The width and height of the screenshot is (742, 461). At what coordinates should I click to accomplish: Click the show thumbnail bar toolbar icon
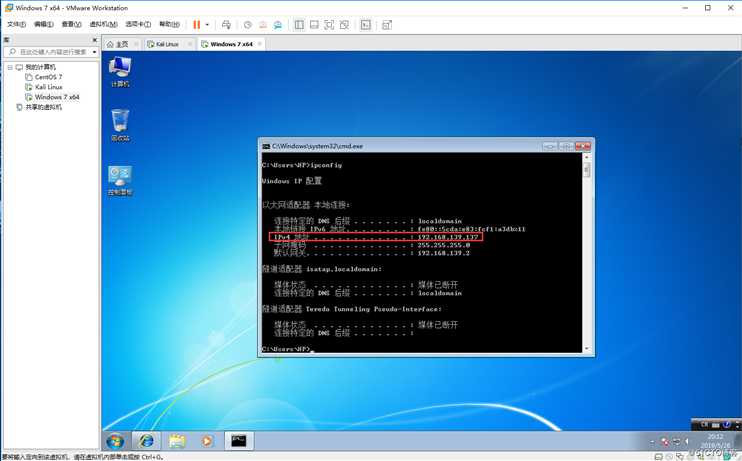314,25
